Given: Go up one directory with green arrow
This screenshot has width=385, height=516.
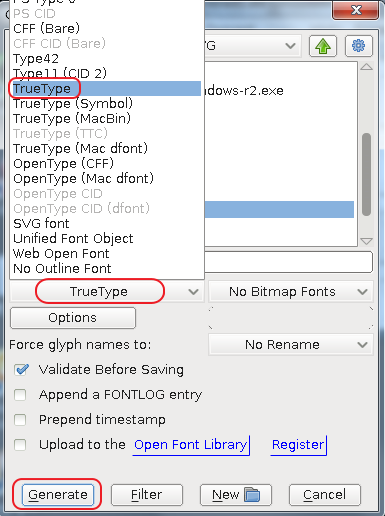Looking at the screenshot, I should (323, 46).
